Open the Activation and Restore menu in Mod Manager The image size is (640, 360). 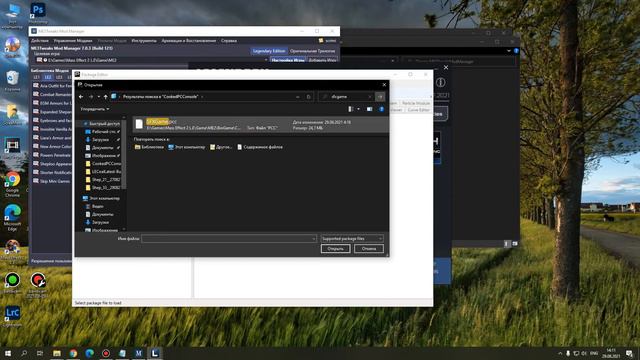[x=188, y=41]
